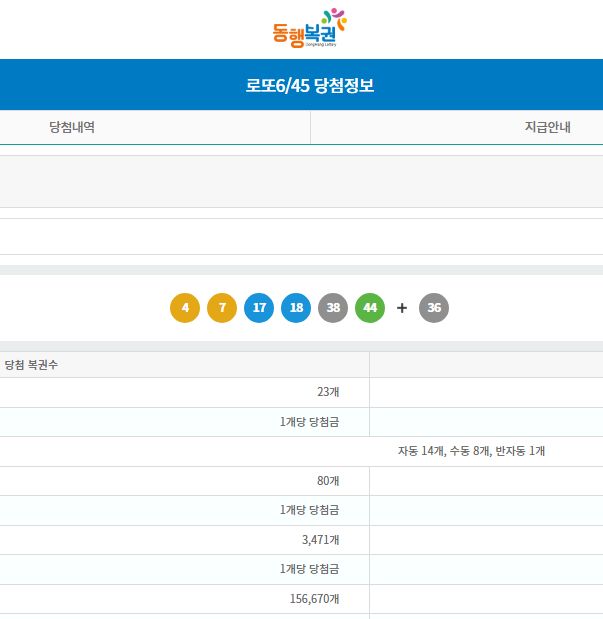Click the 동행복권 logo
Image resolution: width=603 pixels, height=619 pixels.
[x=310, y=28]
